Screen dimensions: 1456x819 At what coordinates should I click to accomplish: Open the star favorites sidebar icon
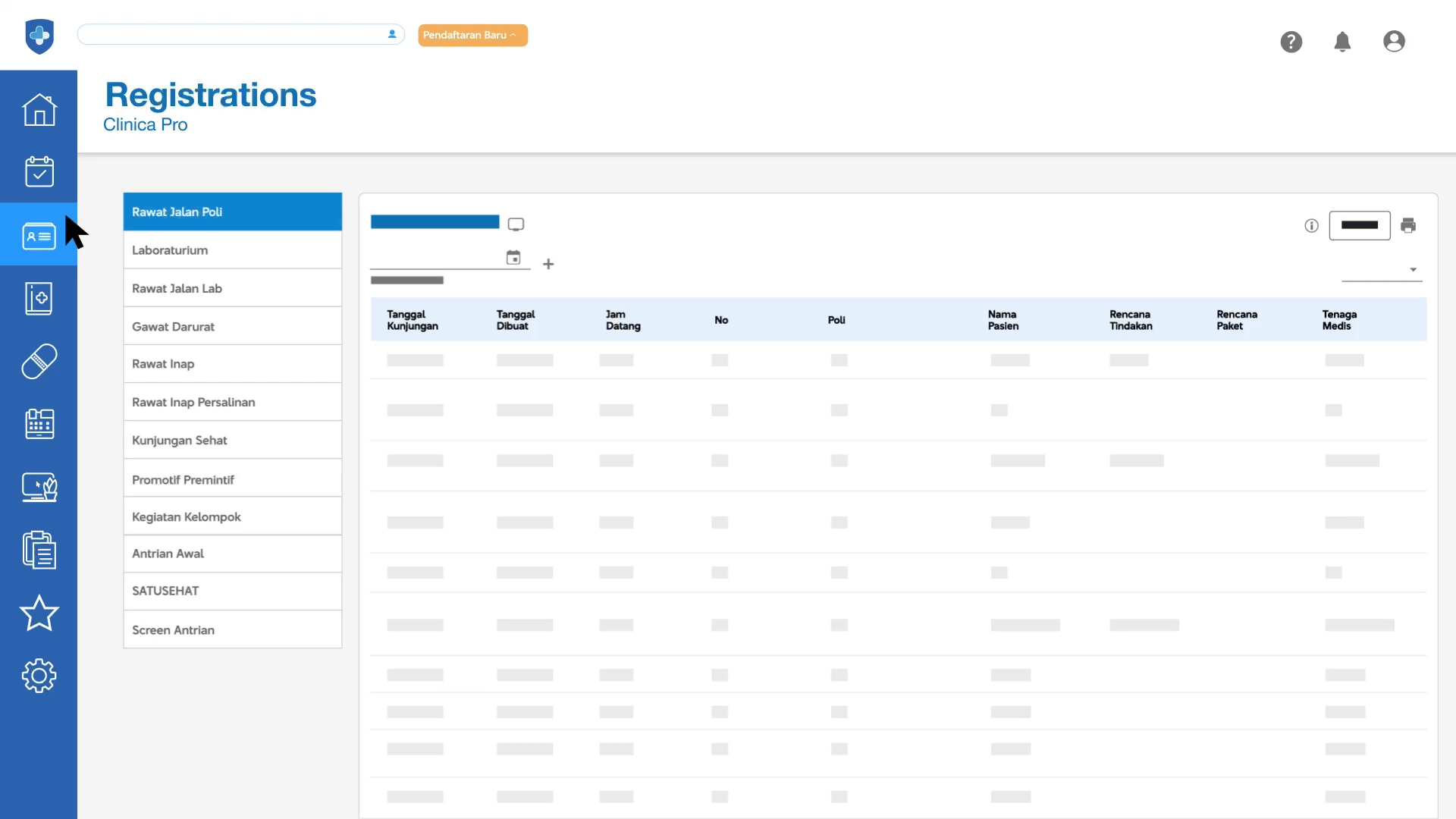coord(39,613)
